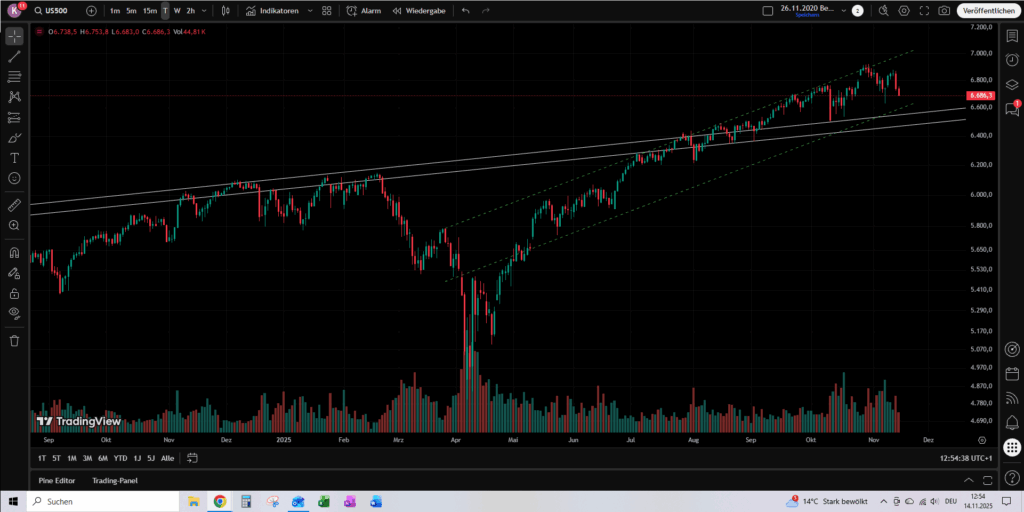Select the 6M date range
This screenshot has height=512, width=1024.
click(x=103, y=458)
